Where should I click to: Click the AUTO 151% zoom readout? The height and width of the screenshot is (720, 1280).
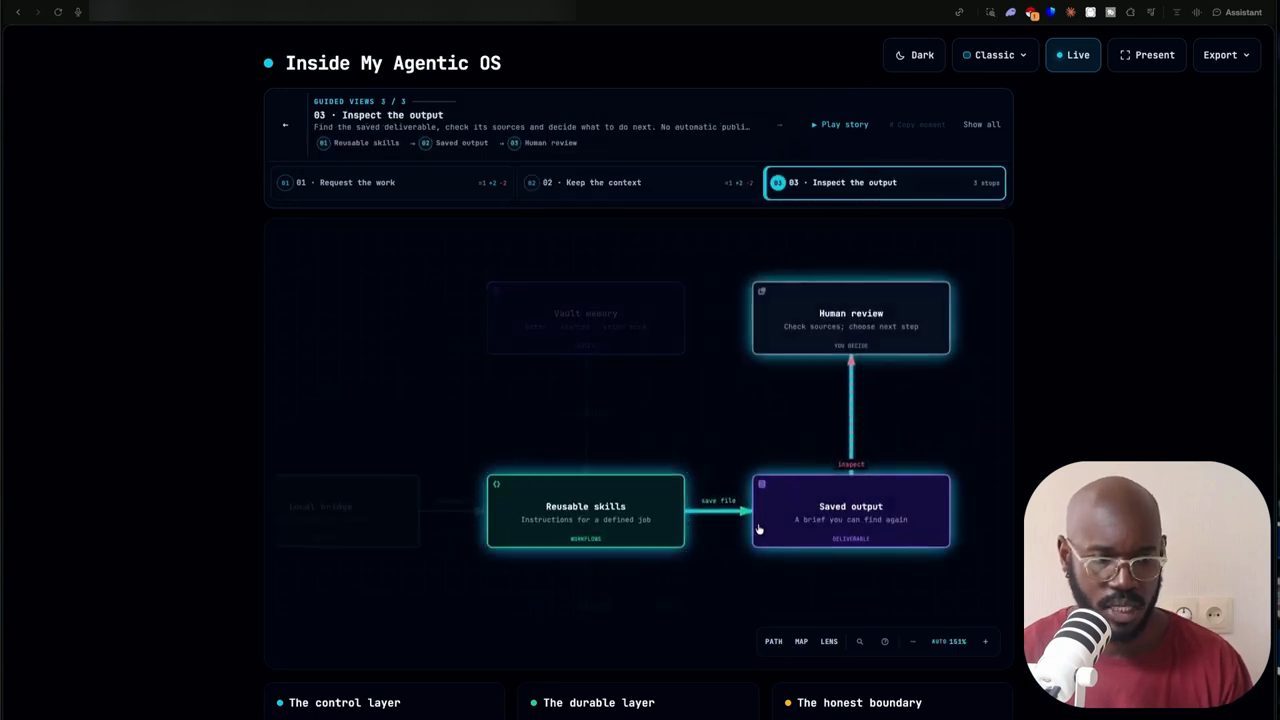coord(949,642)
